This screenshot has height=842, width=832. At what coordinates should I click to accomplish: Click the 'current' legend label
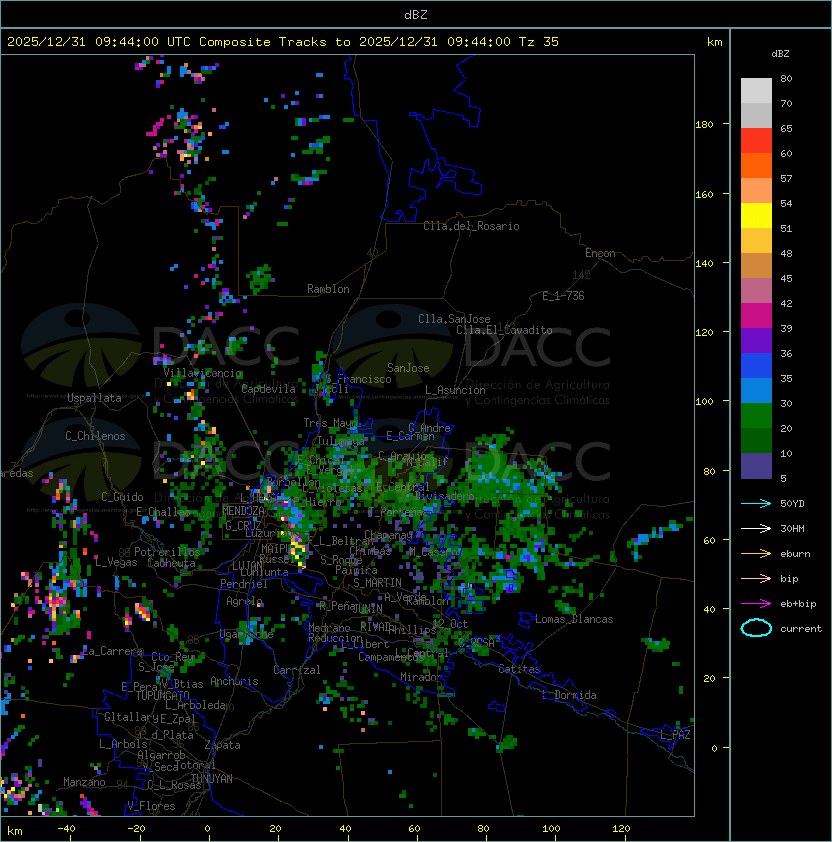pos(801,629)
